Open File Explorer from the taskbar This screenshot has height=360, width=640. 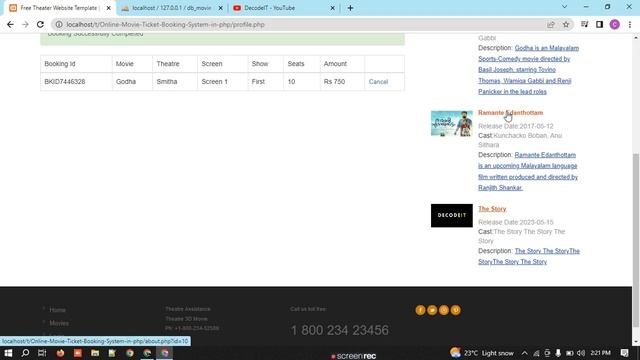pyautogui.click(x=95, y=353)
